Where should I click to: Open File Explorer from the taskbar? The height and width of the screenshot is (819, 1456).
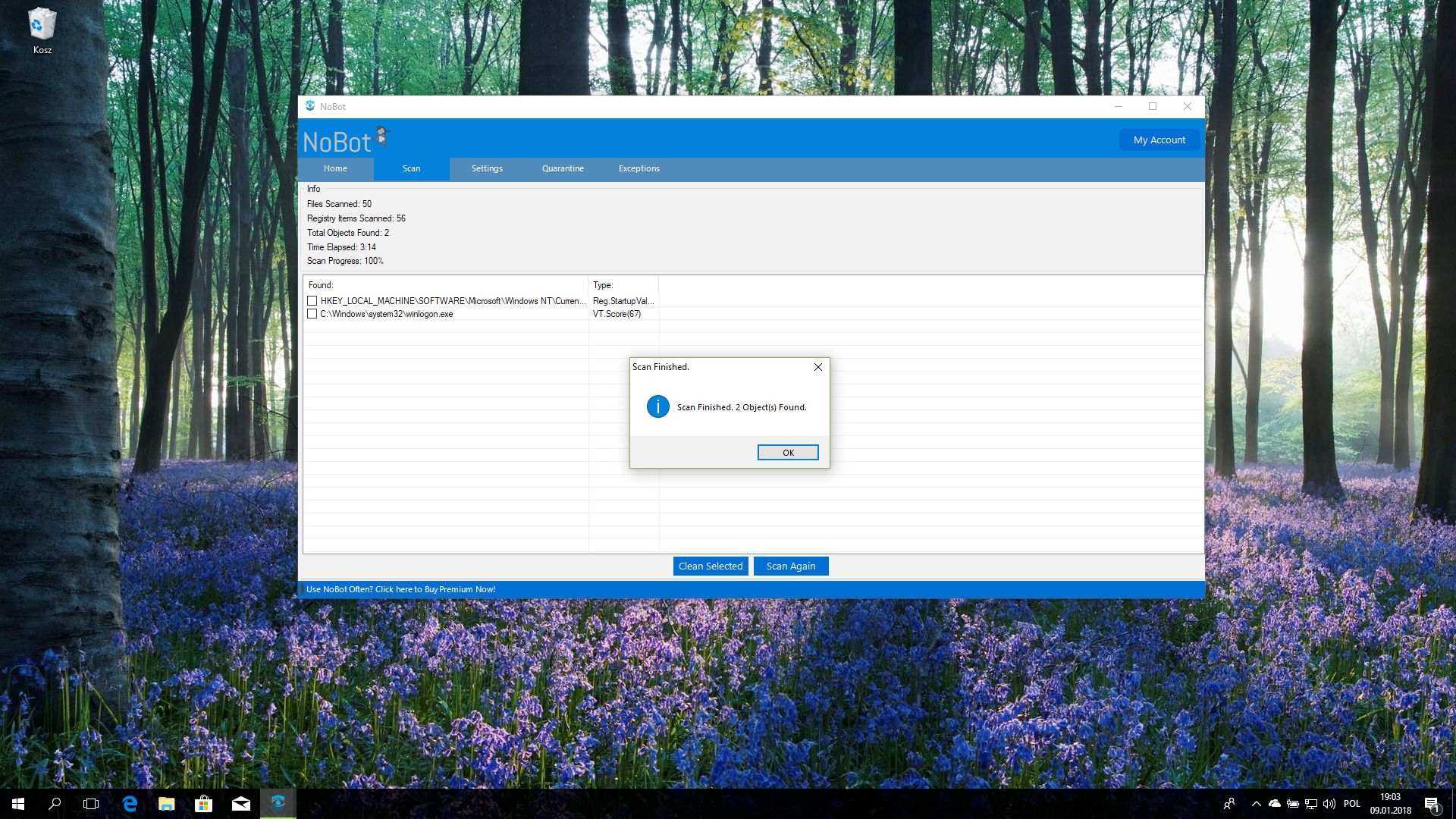[x=166, y=804]
